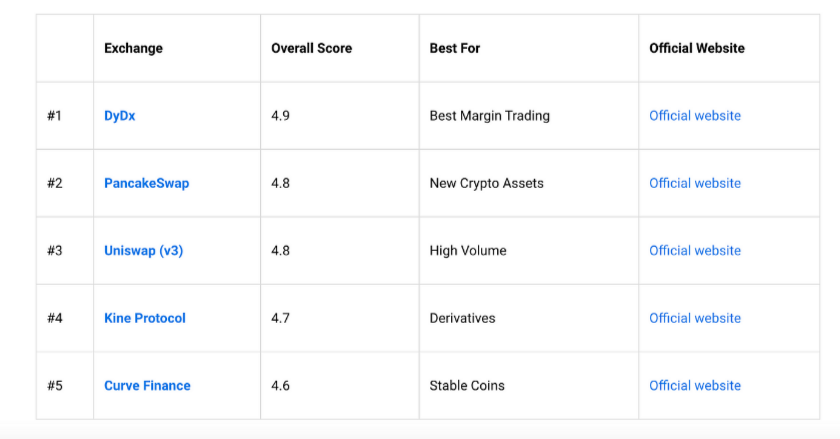This screenshot has height=439, width=840.
Task: Click the Official Website column header
Action: tap(697, 48)
